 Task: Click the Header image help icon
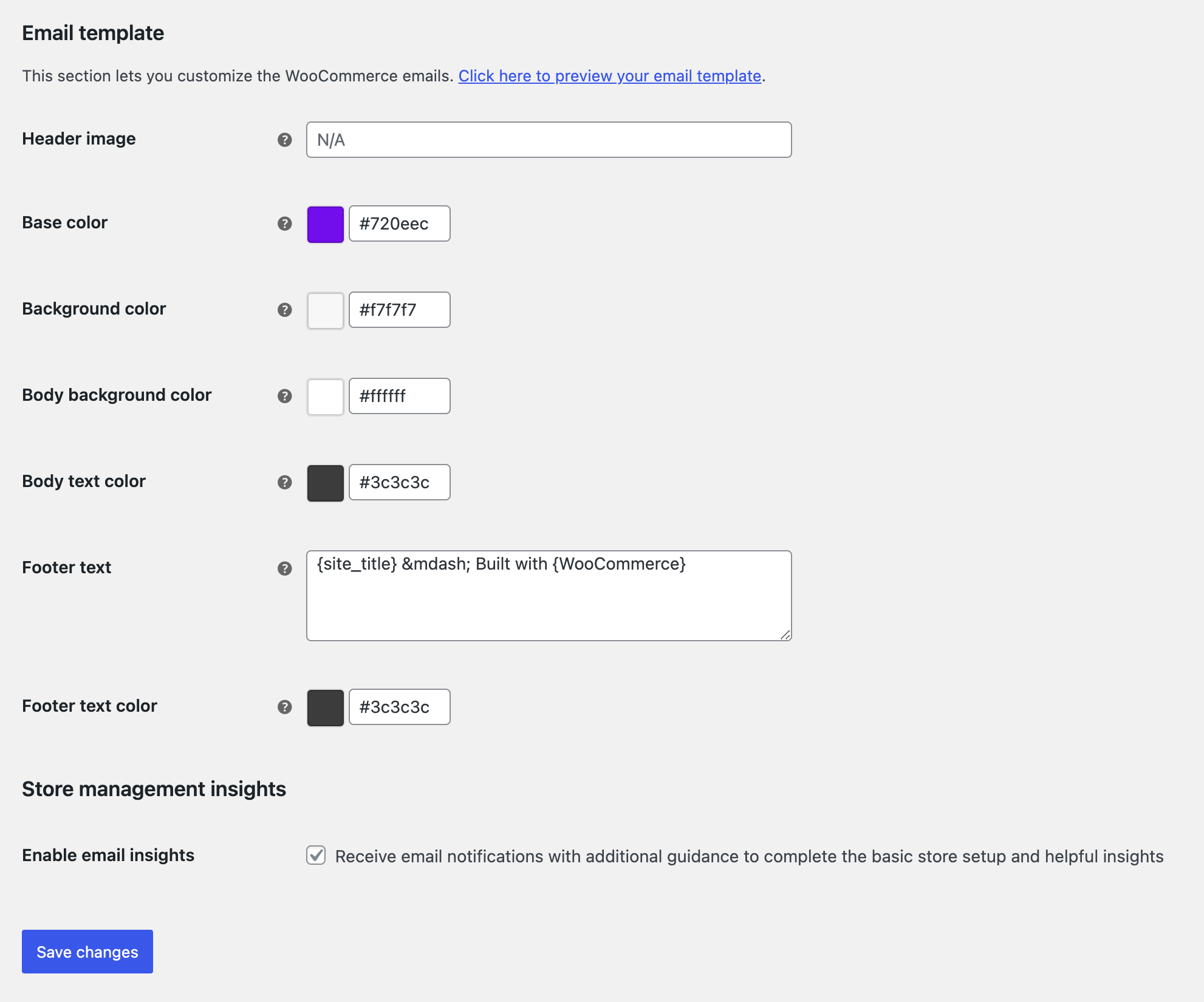284,140
